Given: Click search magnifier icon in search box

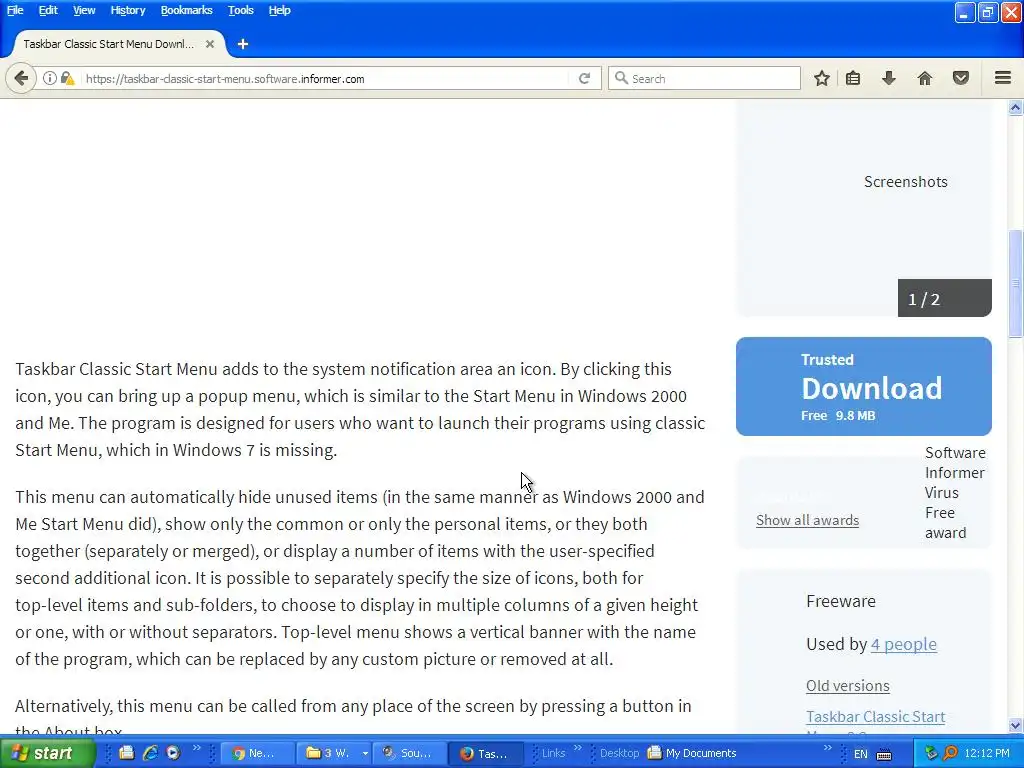Looking at the screenshot, I should tap(621, 78).
